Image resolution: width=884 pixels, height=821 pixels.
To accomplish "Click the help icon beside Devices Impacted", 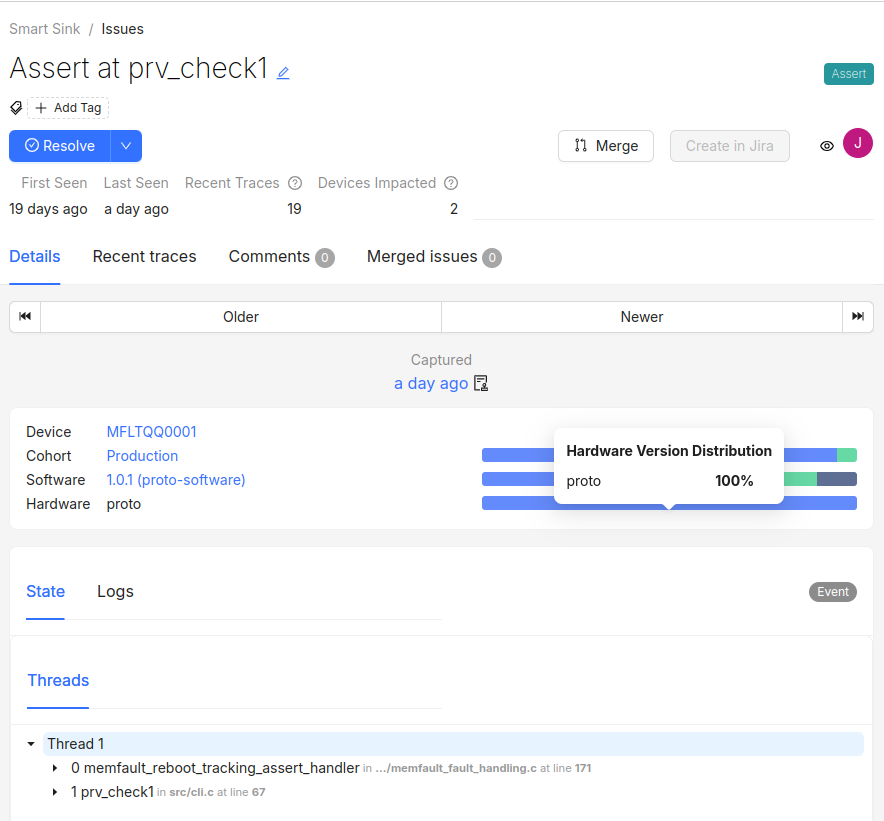I will [451, 183].
